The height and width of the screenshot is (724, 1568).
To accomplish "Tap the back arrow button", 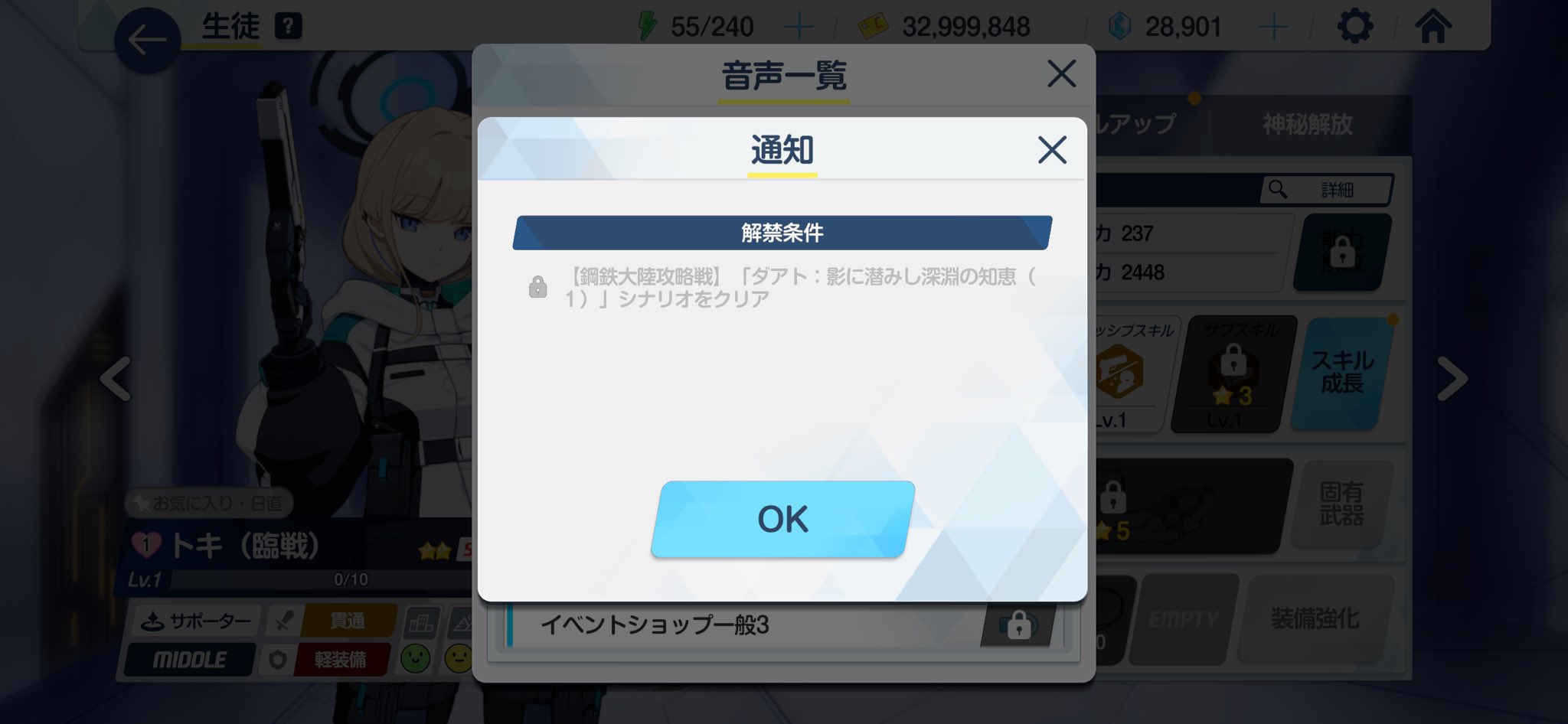I will pos(147,41).
